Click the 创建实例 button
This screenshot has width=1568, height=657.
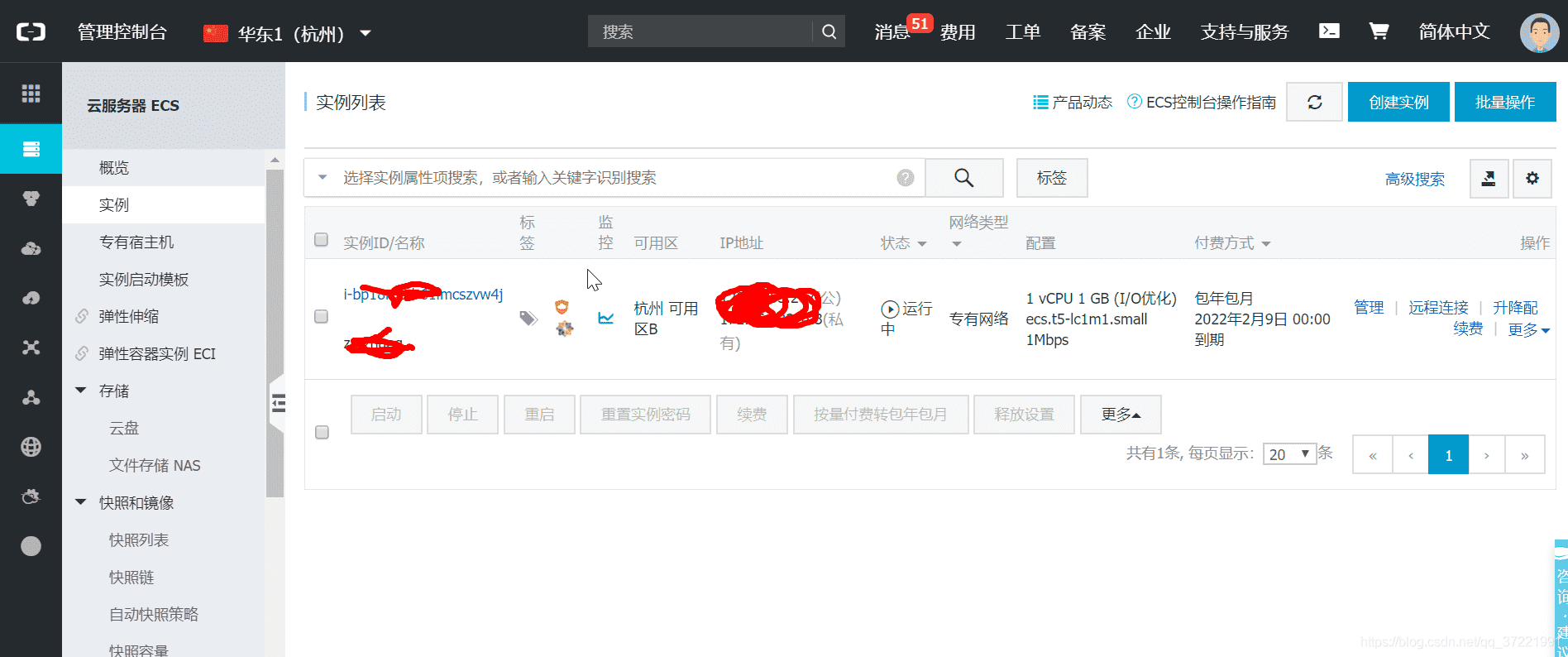(x=1398, y=102)
